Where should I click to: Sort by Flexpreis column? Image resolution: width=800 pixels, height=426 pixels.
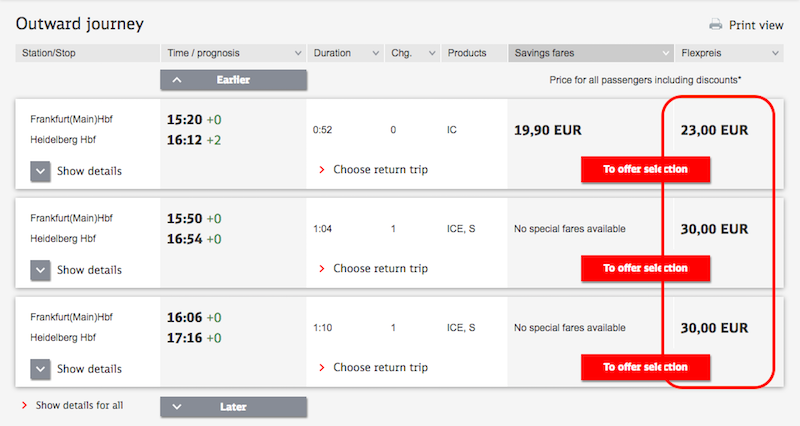tap(729, 53)
